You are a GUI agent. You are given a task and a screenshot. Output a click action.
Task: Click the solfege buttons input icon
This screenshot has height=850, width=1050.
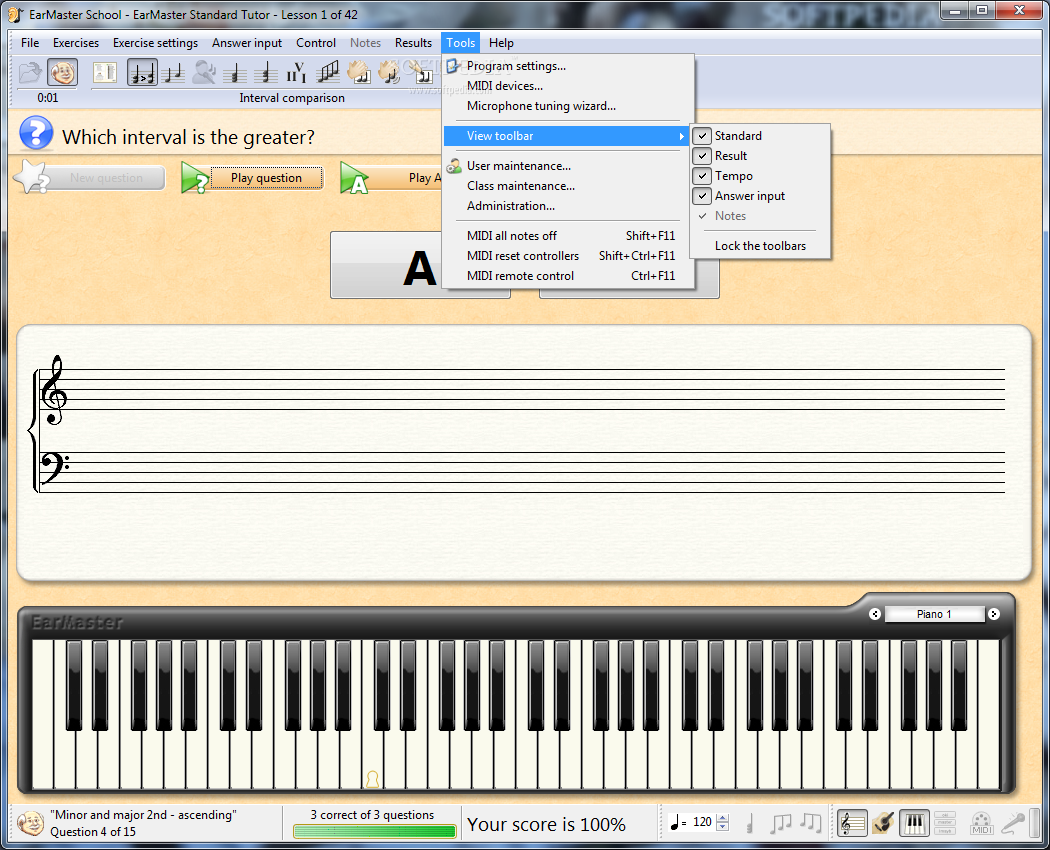click(945, 823)
